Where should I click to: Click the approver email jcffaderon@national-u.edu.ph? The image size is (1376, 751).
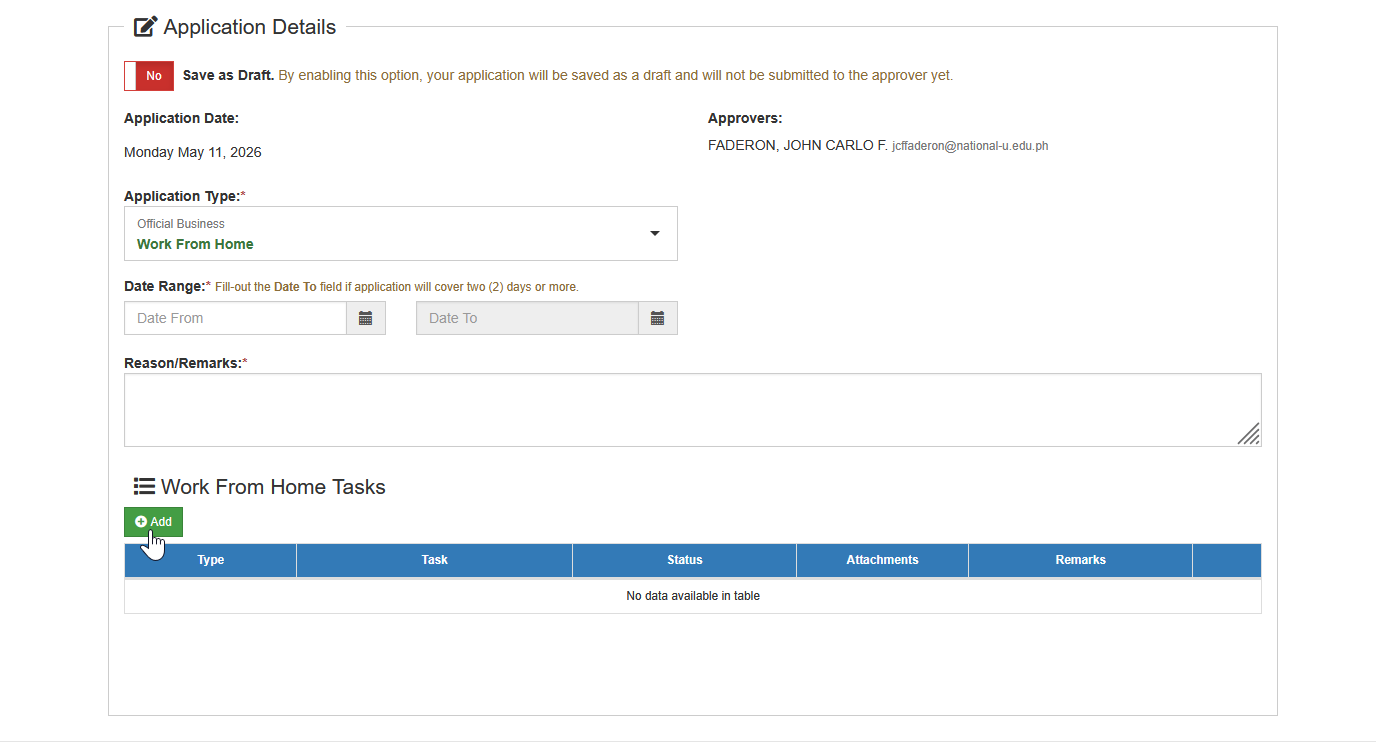coord(970,146)
